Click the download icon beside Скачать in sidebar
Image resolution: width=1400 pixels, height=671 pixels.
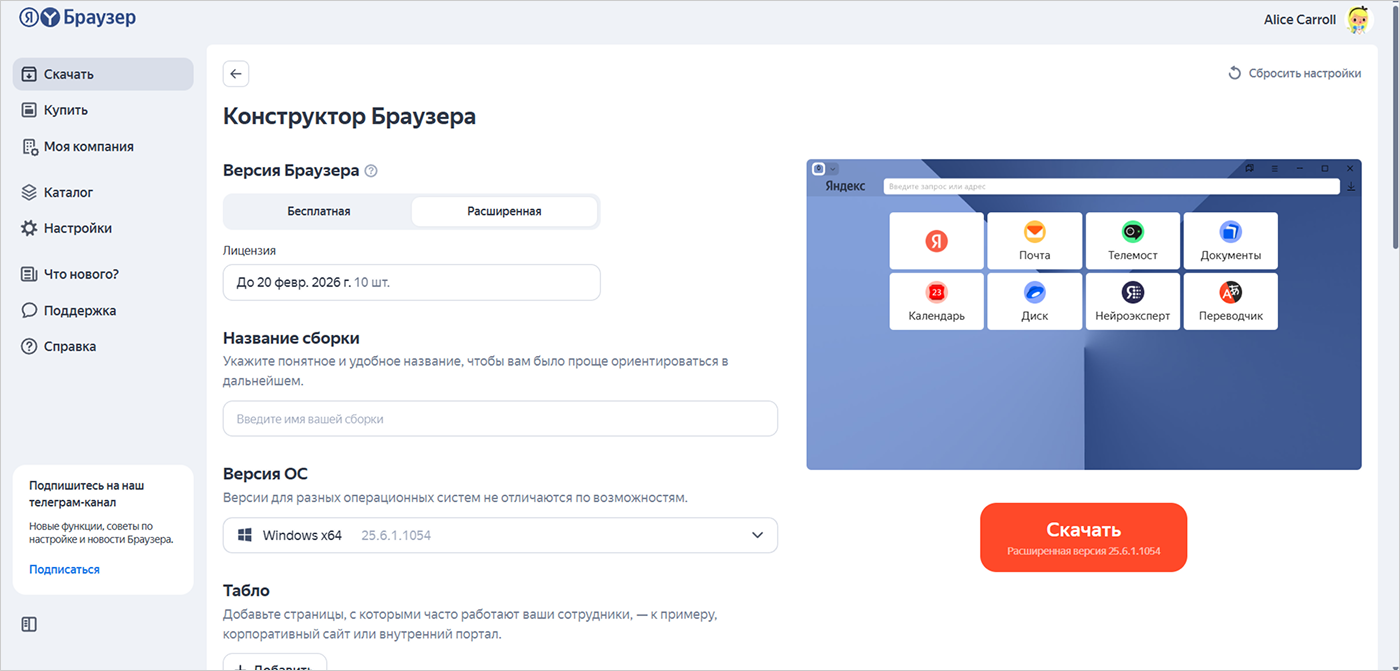(x=29, y=74)
